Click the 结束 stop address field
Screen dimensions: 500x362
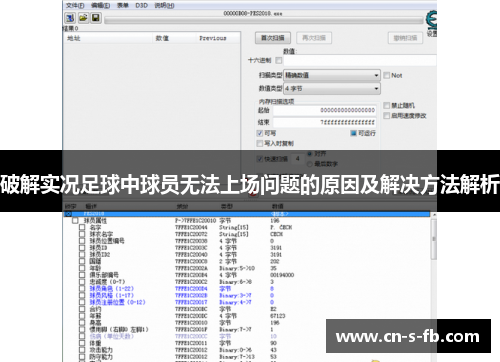point(325,122)
